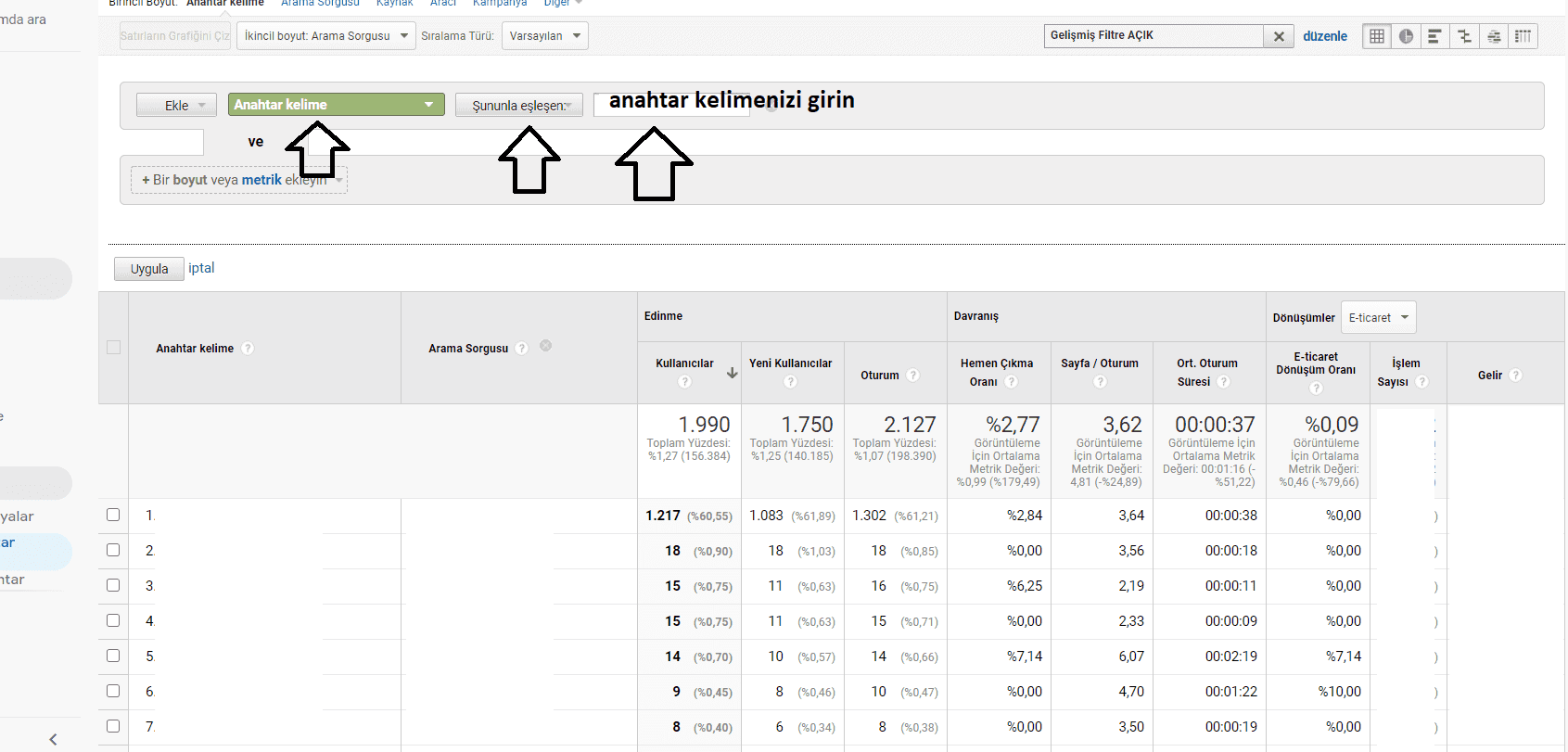Viewport: 1568px width, 752px height.
Task: Switch to the data table view icon
Action: (x=1377, y=36)
